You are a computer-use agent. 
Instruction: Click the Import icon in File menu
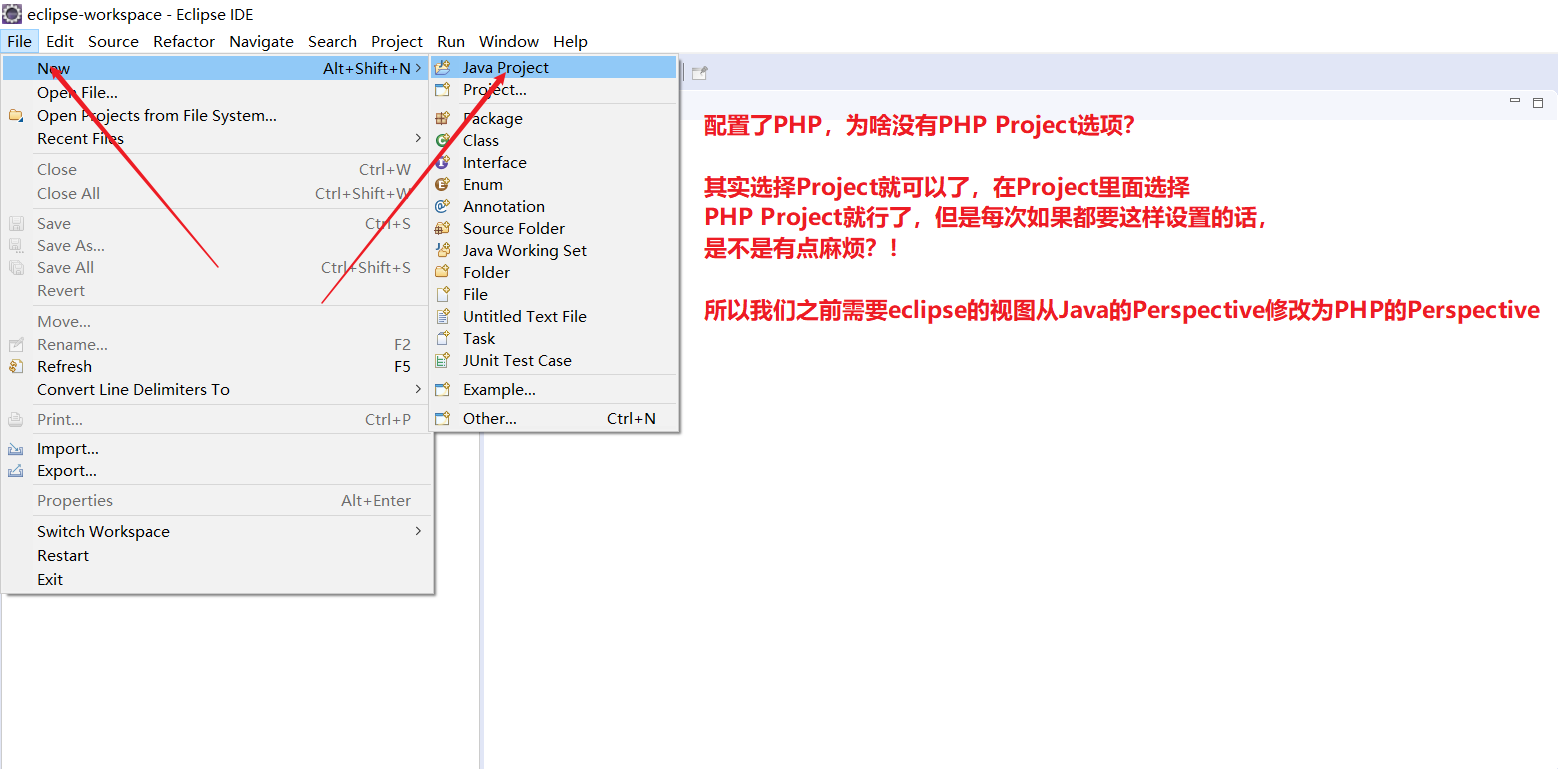click(16, 449)
